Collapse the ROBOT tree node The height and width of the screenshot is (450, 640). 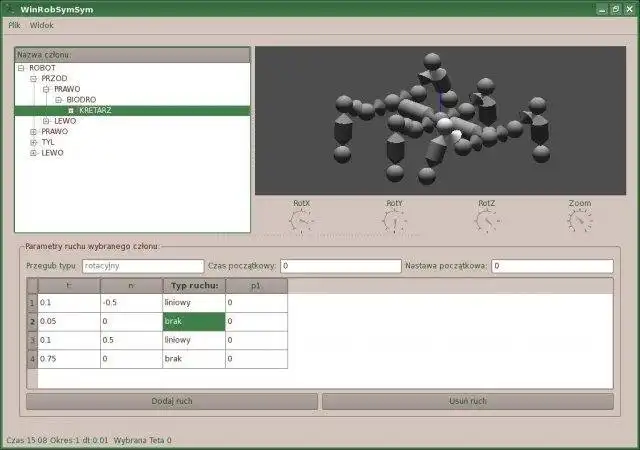click(21, 68)
